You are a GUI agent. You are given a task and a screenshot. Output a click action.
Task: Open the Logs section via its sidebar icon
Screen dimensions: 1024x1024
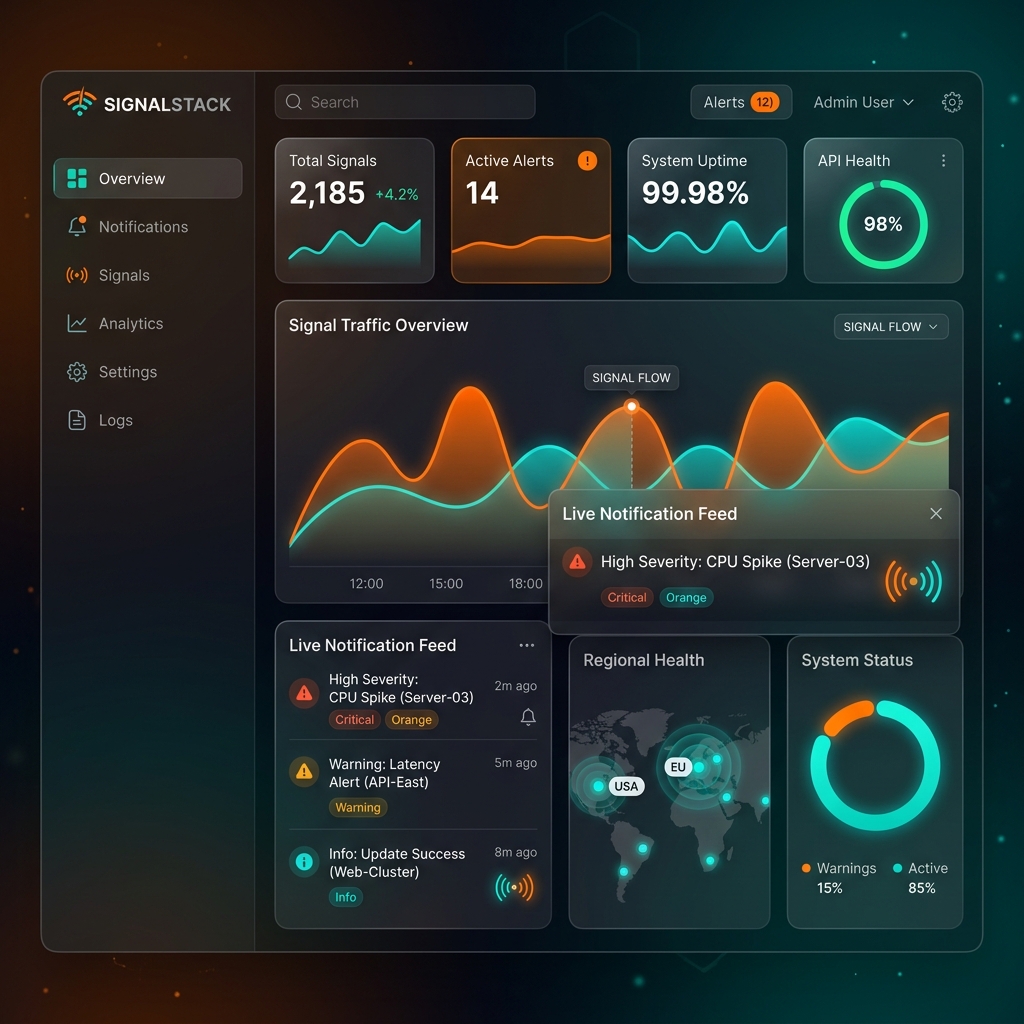(76, 420)
